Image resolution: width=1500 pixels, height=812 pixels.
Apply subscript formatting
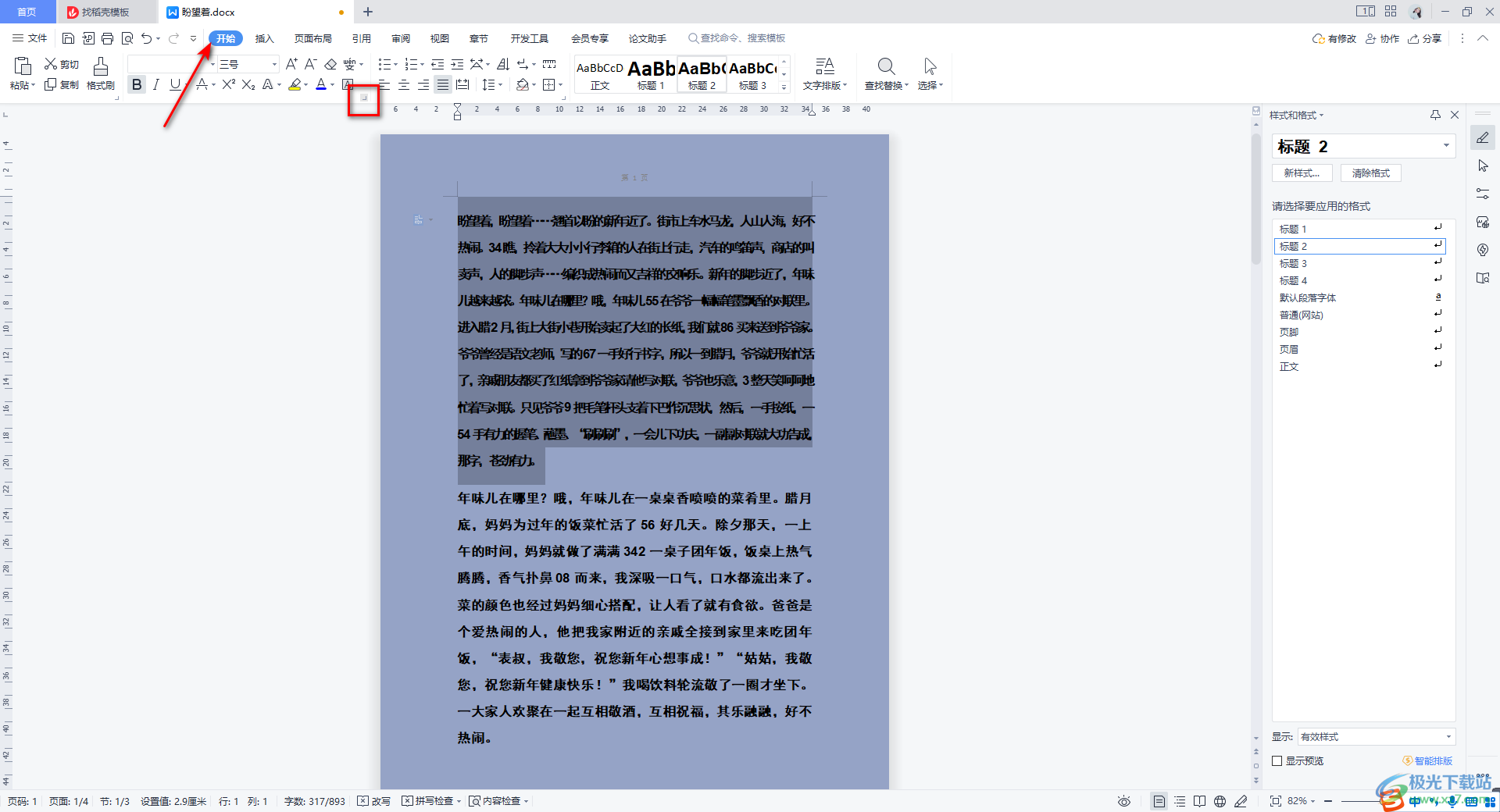[248, 84]
